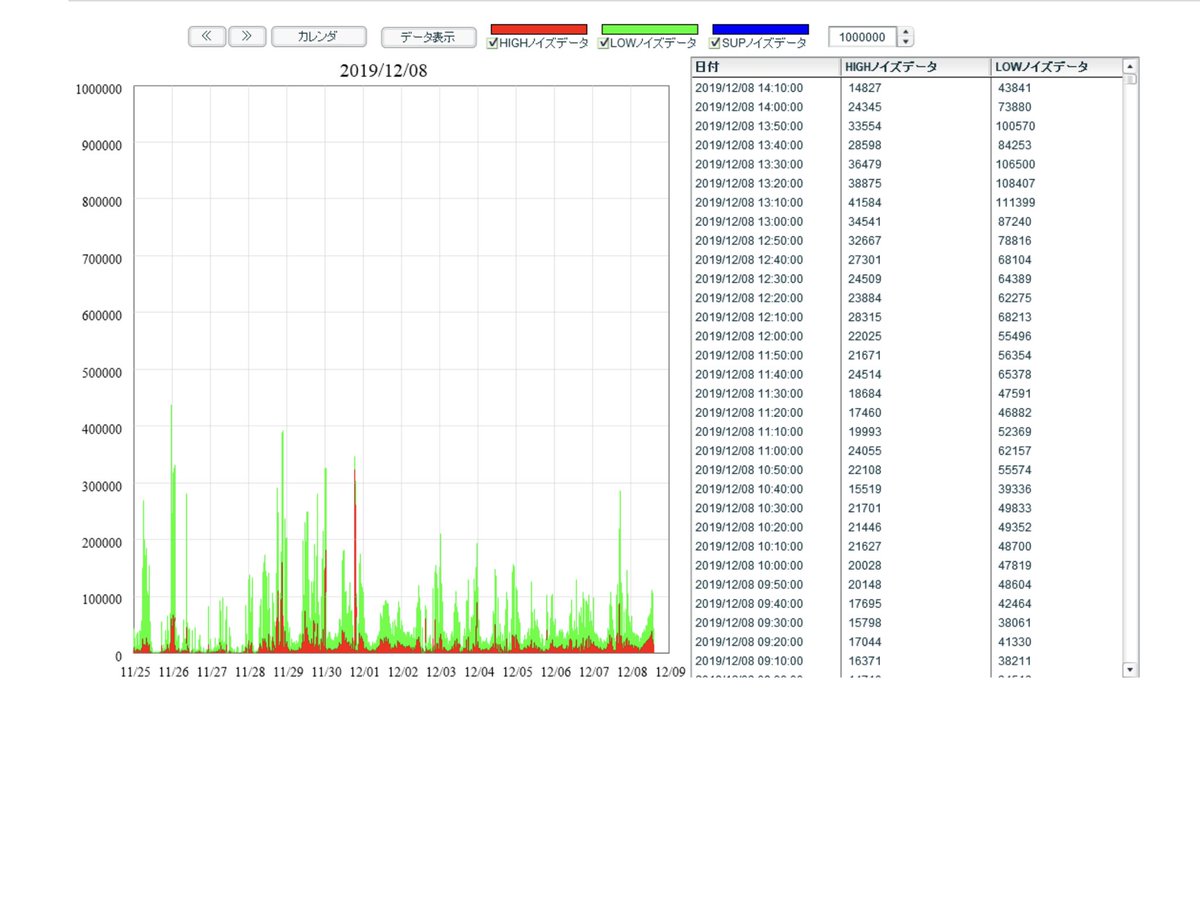Click LOW value 106500
The height and width of the screenshot is (900, 1200).
point(1015,164)
